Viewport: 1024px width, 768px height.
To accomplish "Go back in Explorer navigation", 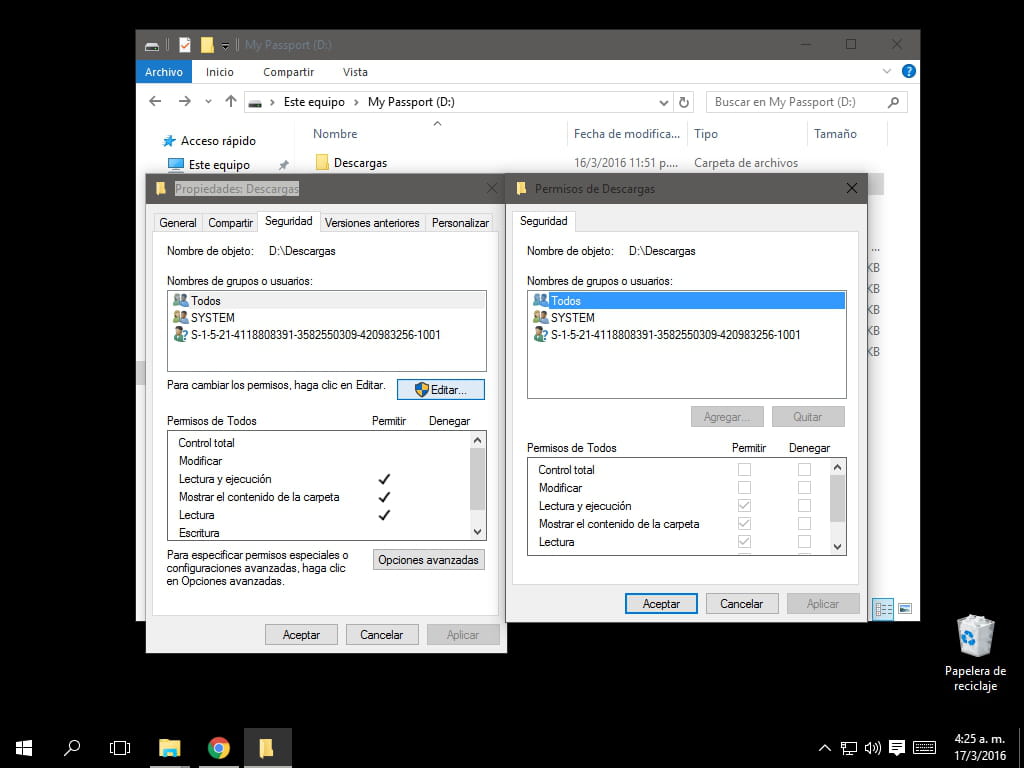I will click(x=155, y=101).
